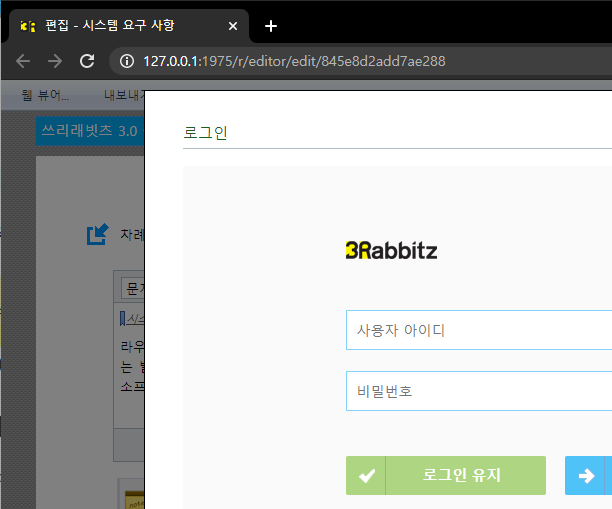
Task: Click the tab favicon icon
Action: point(28,26)
